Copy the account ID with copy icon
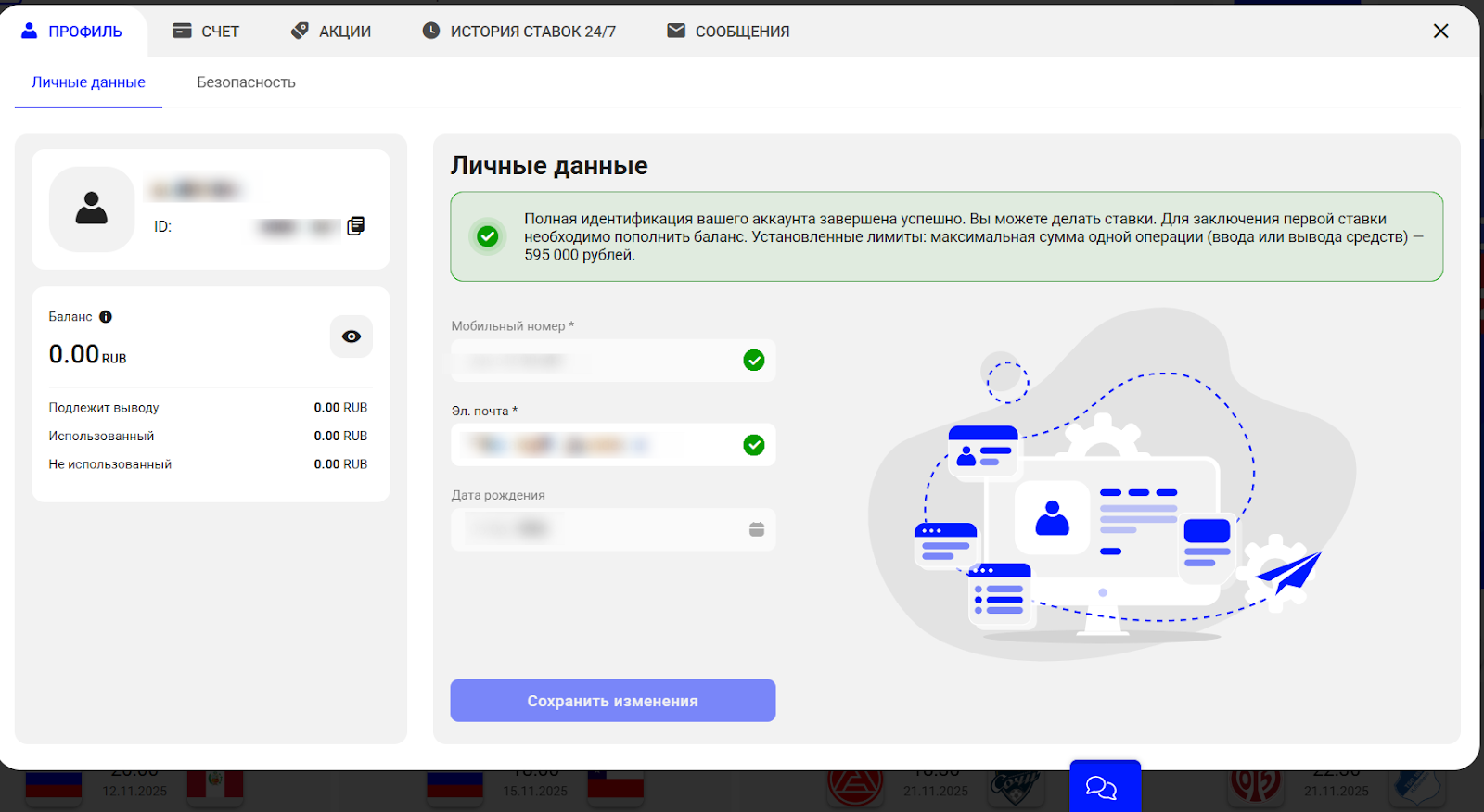 coord(356,226)
